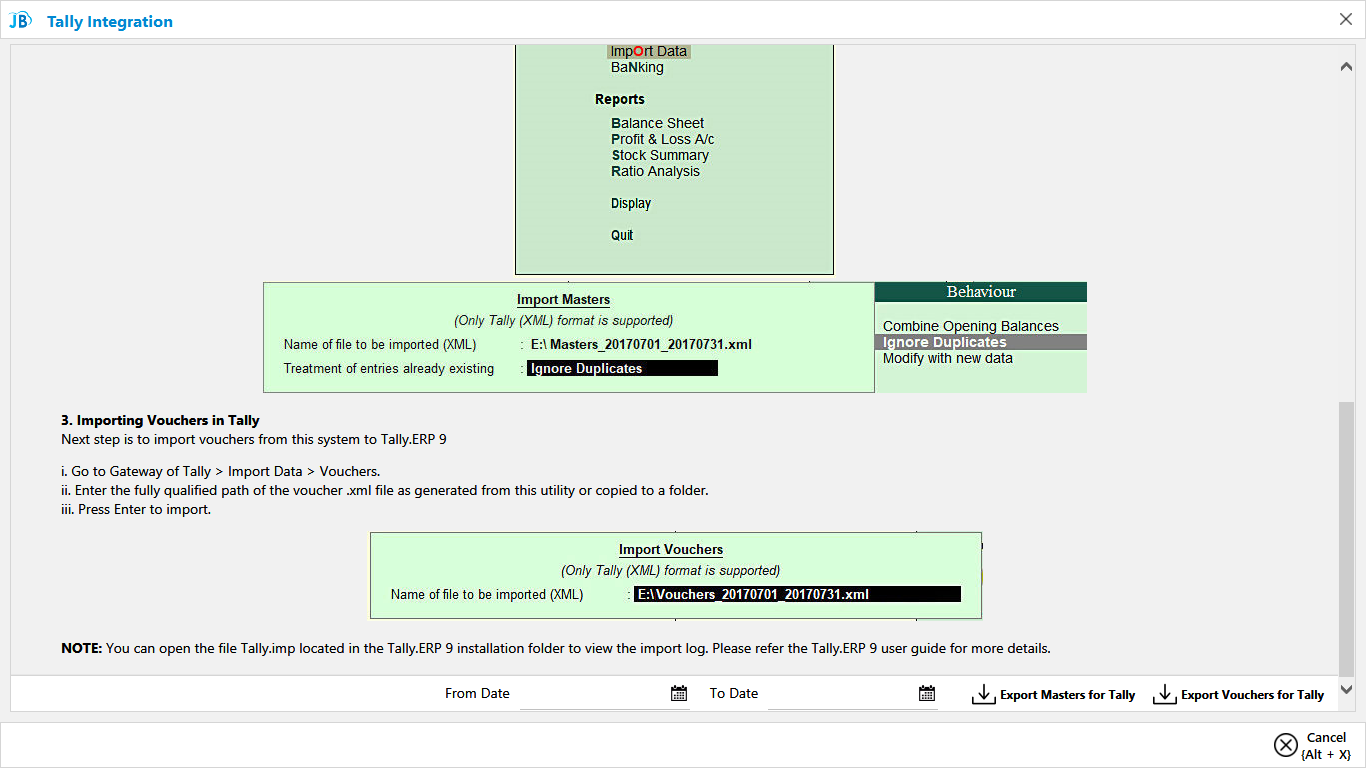Image resolution: width=1366 pixels, height=768 pixels.
Task: Open the From Date calendar picker
Action: tap(679, 693)
